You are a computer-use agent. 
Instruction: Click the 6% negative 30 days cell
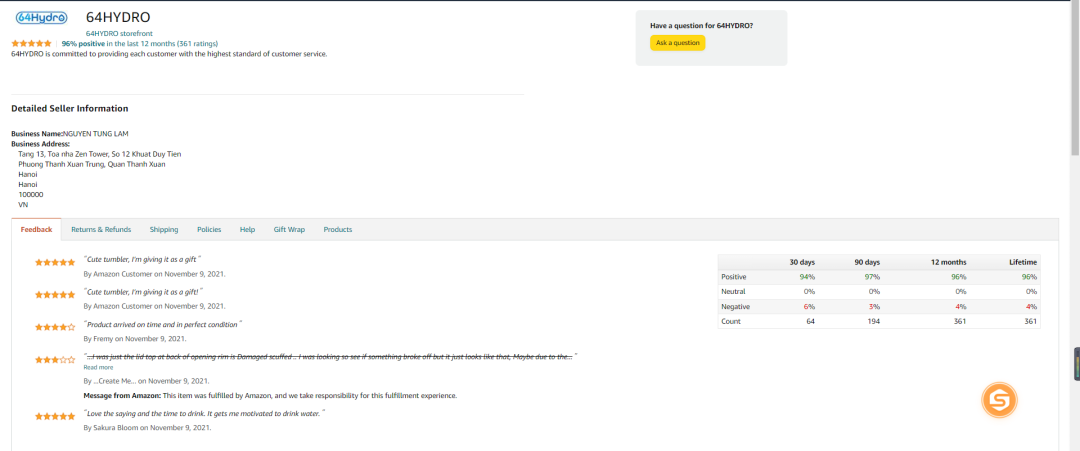(x=809, y=306)
